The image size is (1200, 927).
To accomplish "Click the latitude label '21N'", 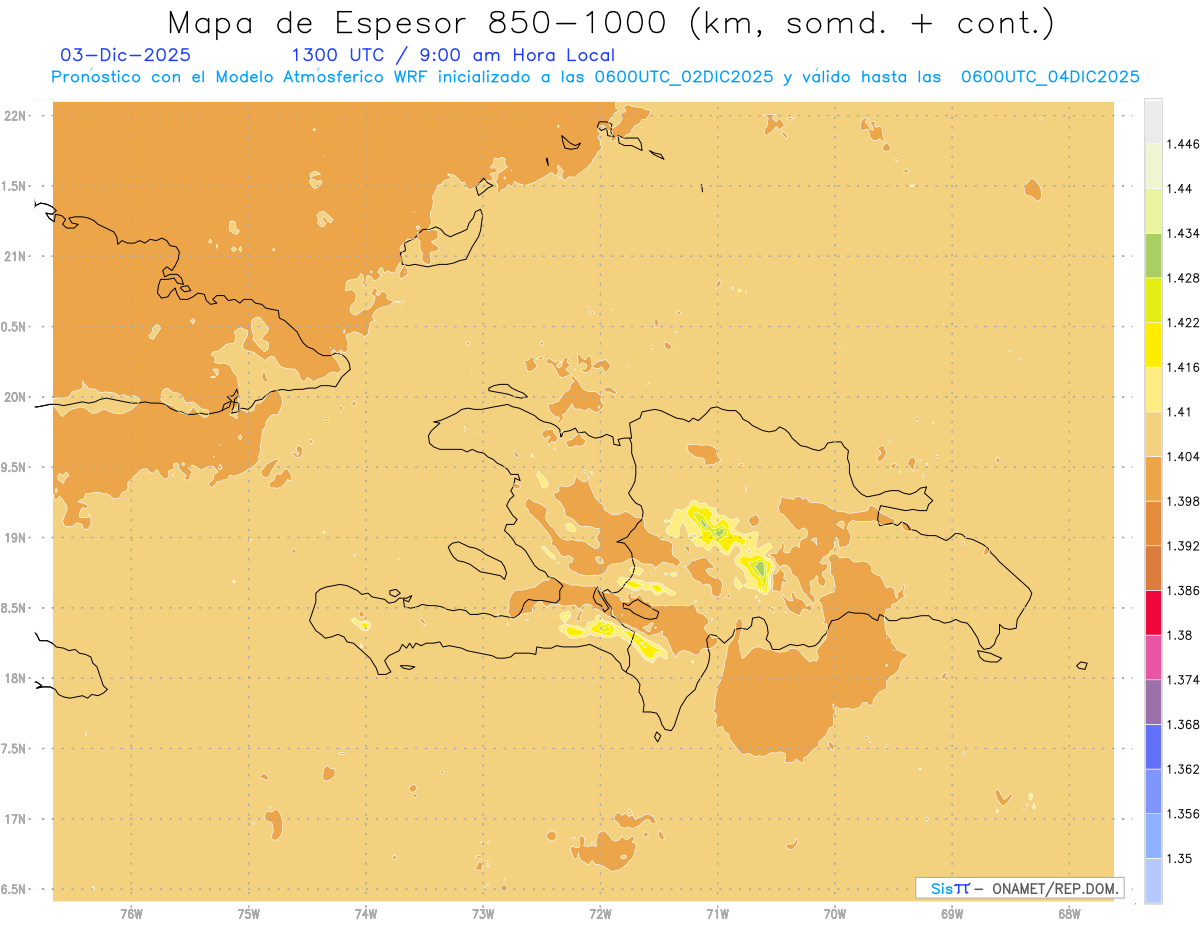I will 15,257.
